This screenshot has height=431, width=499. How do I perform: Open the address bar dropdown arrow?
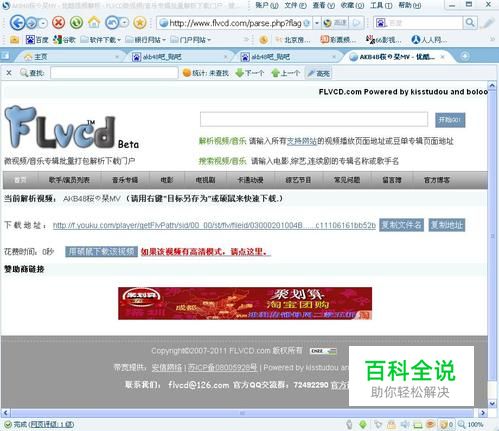click(x=317, y=23)
